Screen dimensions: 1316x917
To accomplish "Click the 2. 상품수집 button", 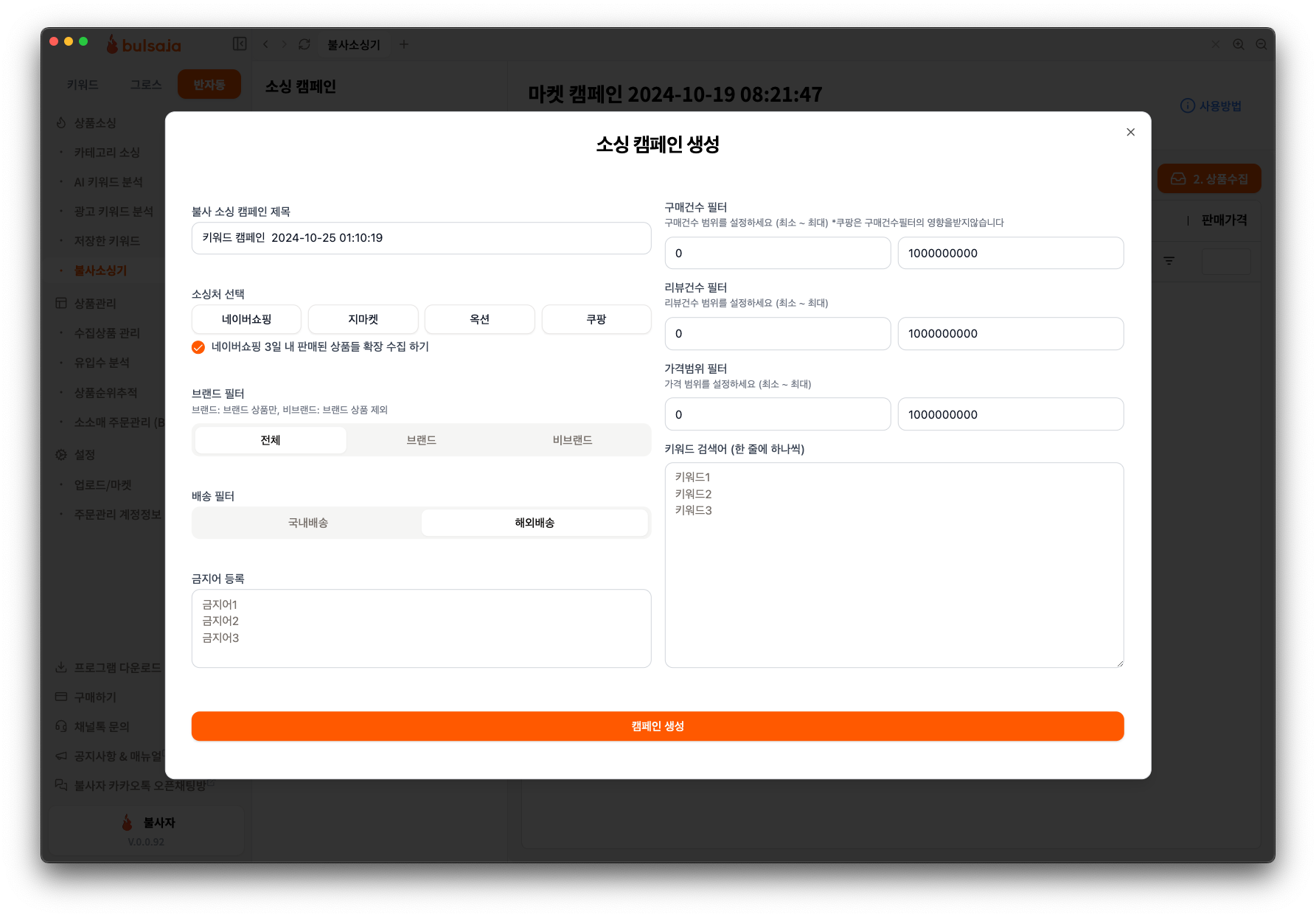I will click(x=1209, y=178).
